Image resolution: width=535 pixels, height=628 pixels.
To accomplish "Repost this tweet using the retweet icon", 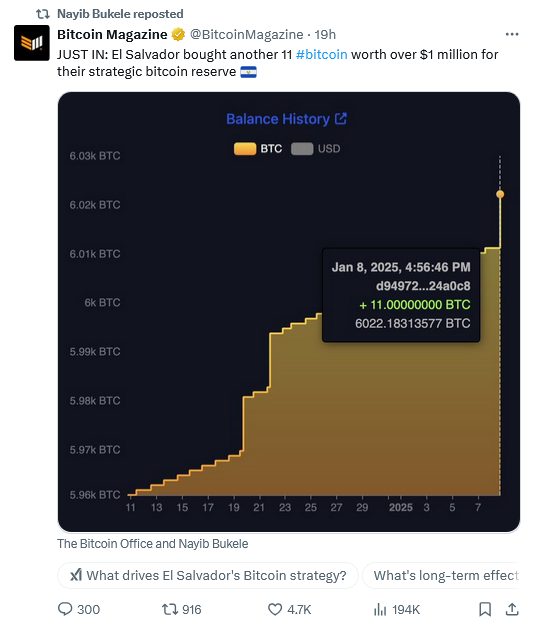I will point(170,610).
